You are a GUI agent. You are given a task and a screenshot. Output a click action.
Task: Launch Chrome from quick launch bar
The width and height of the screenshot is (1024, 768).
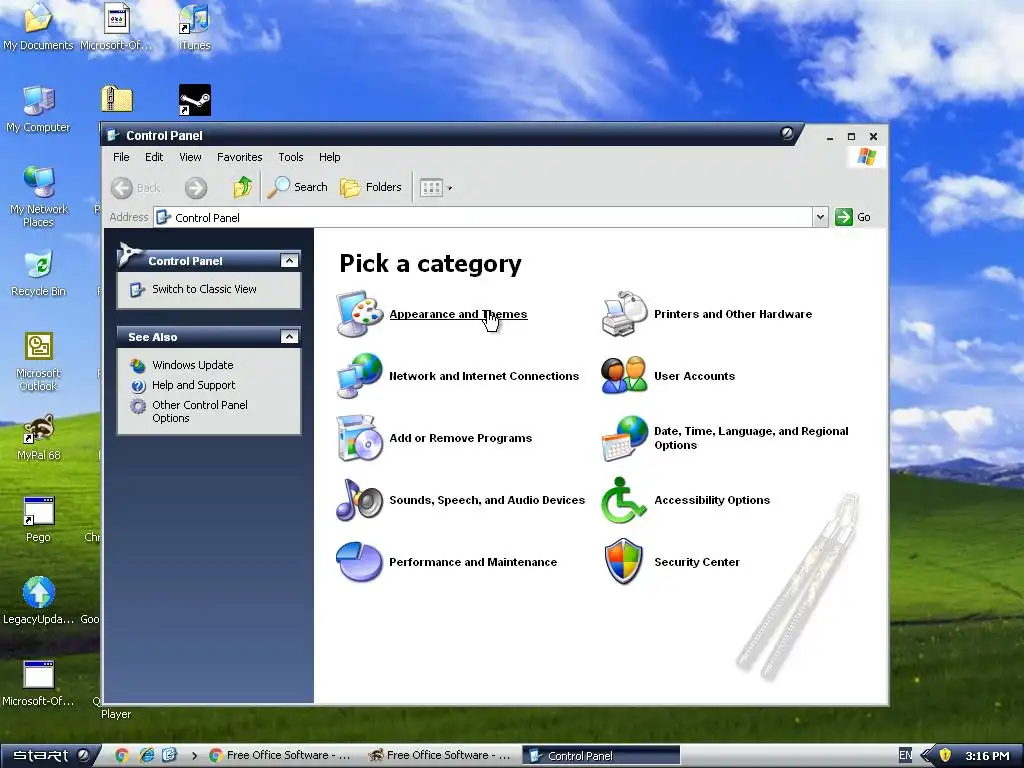pyautogui.click(x=121, y=756)
